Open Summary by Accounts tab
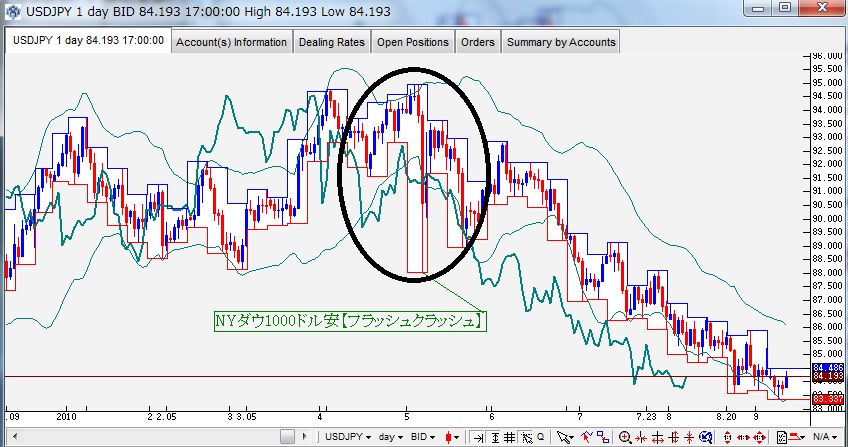This screenshot has height=447, width=848. click(561, 42)
